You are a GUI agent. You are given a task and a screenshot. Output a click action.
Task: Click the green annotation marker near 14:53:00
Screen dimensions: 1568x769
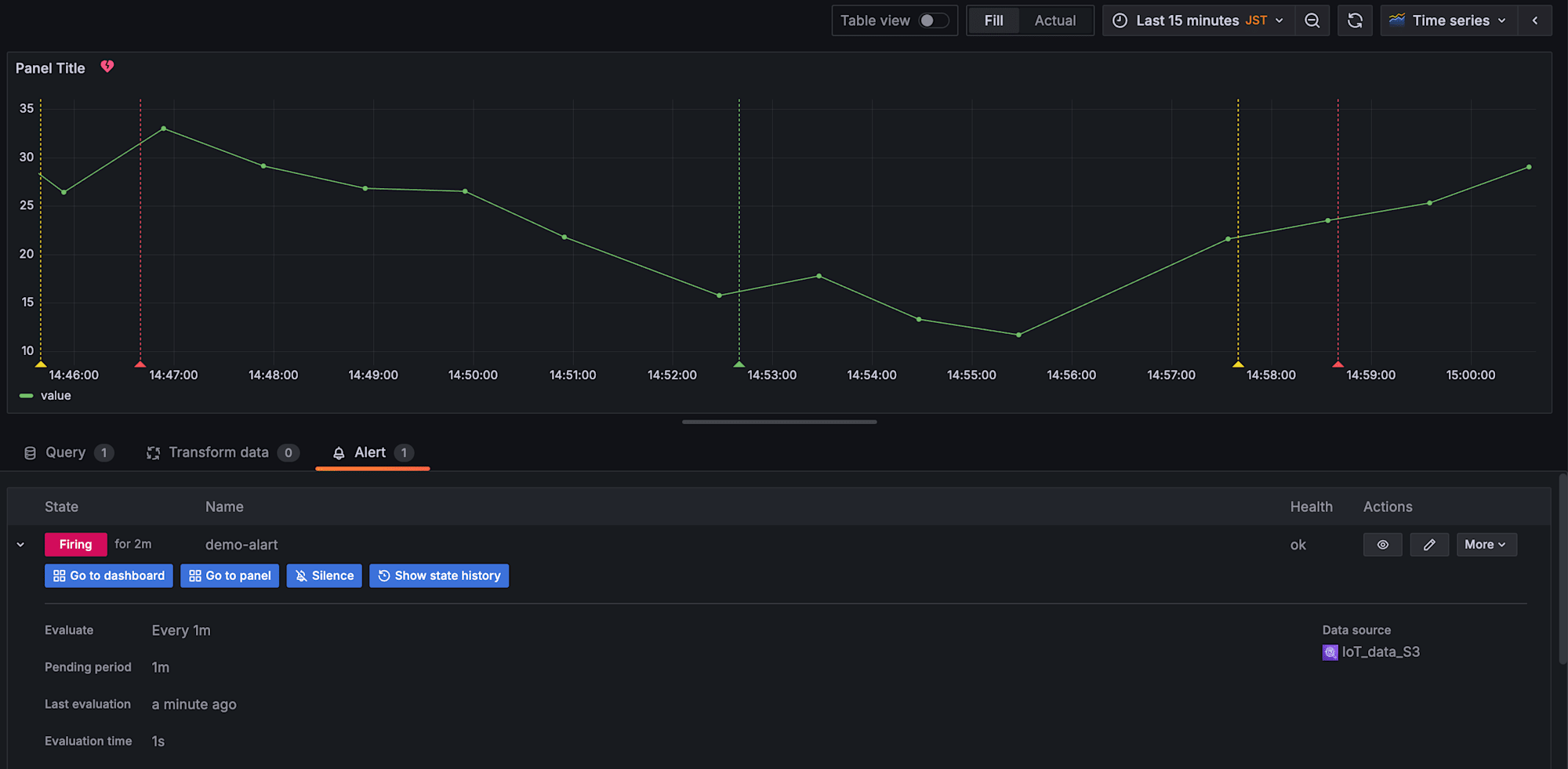click(739, 365)
